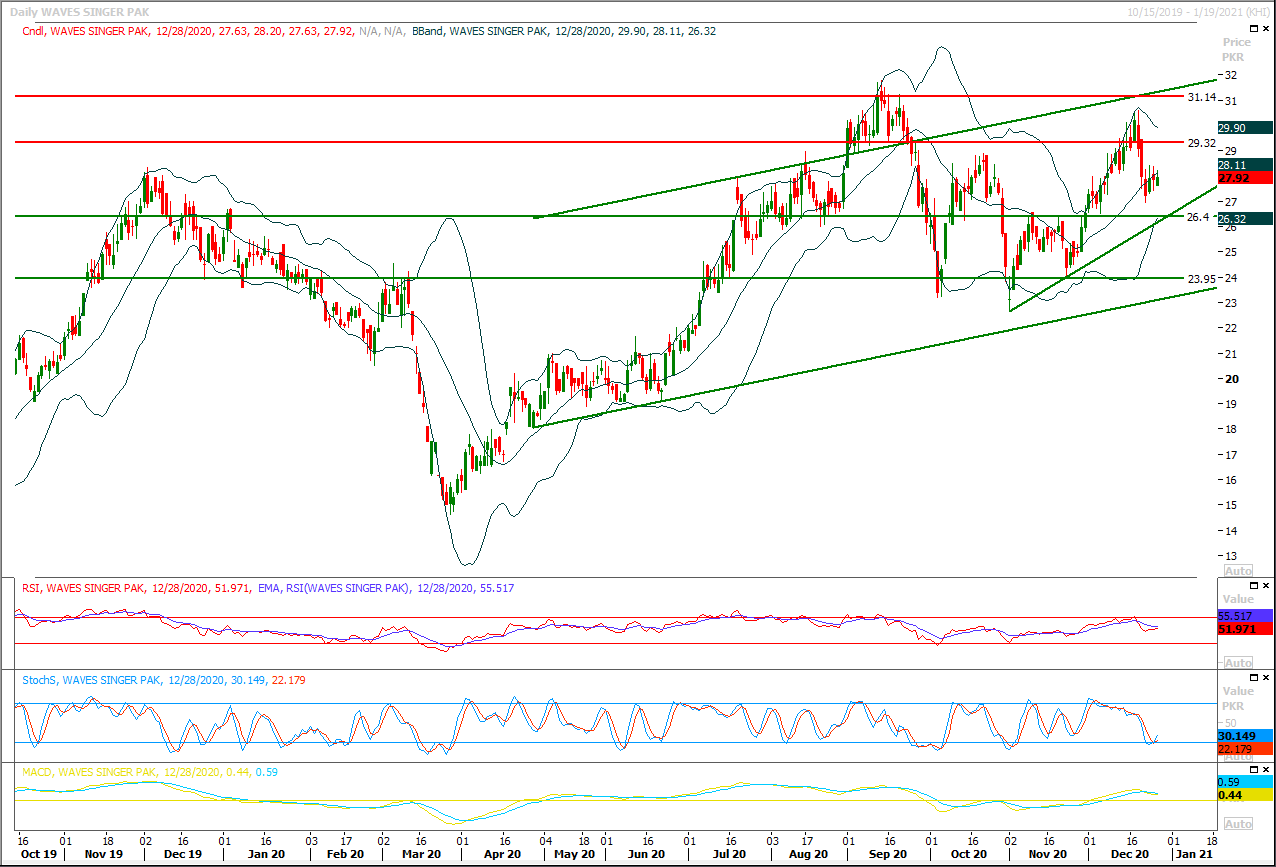Click the 23.95 support line label

(1201, 279)
